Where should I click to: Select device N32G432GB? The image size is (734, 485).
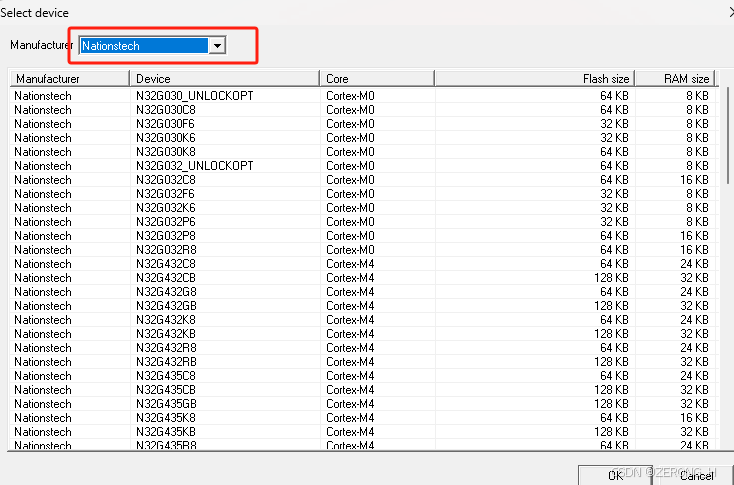click(166, 306)
